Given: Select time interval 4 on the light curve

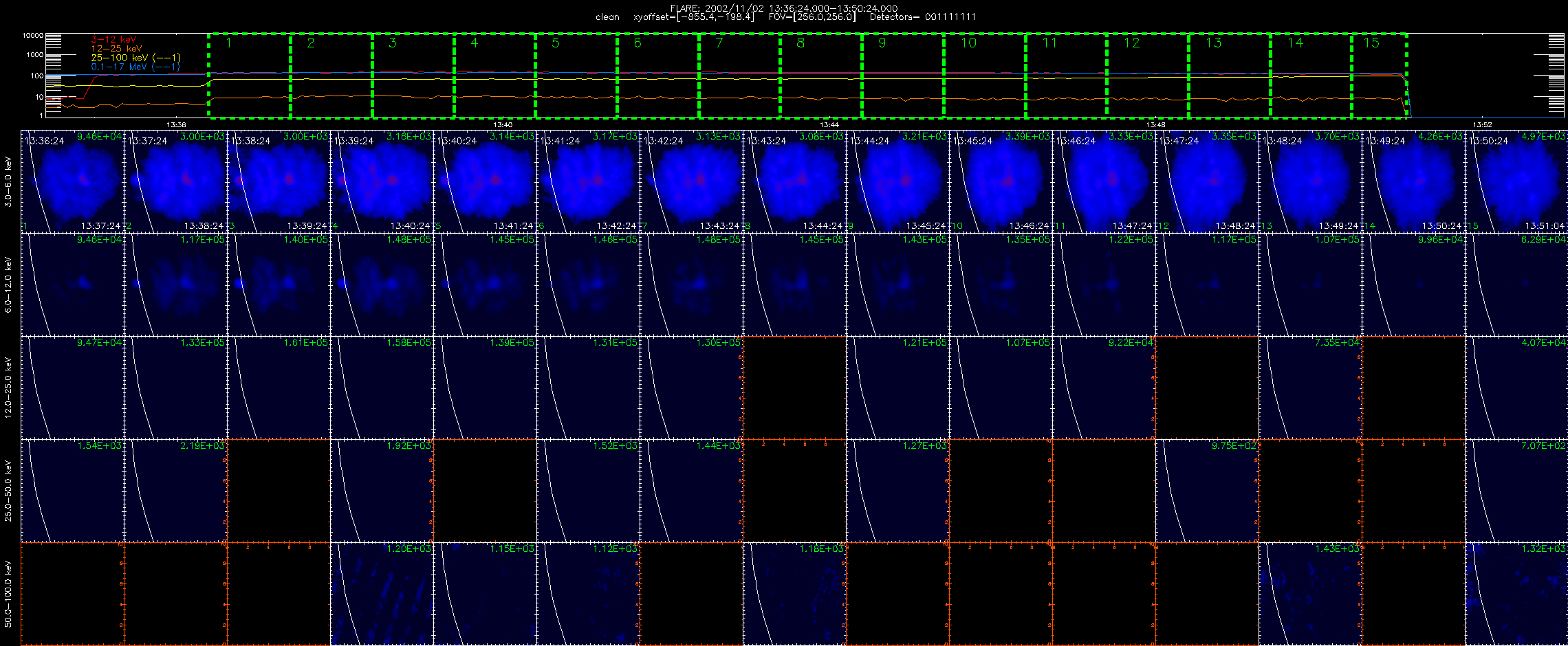Looking at the screenshot, I should 494,75.
